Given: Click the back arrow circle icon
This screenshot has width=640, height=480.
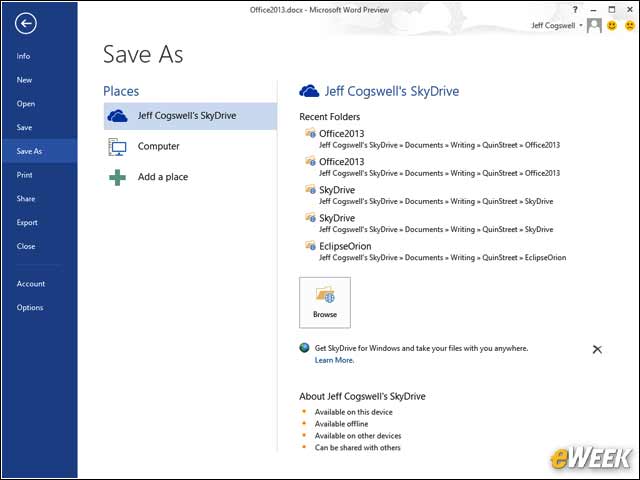Looking at the screenshot, I should point(26,23).
